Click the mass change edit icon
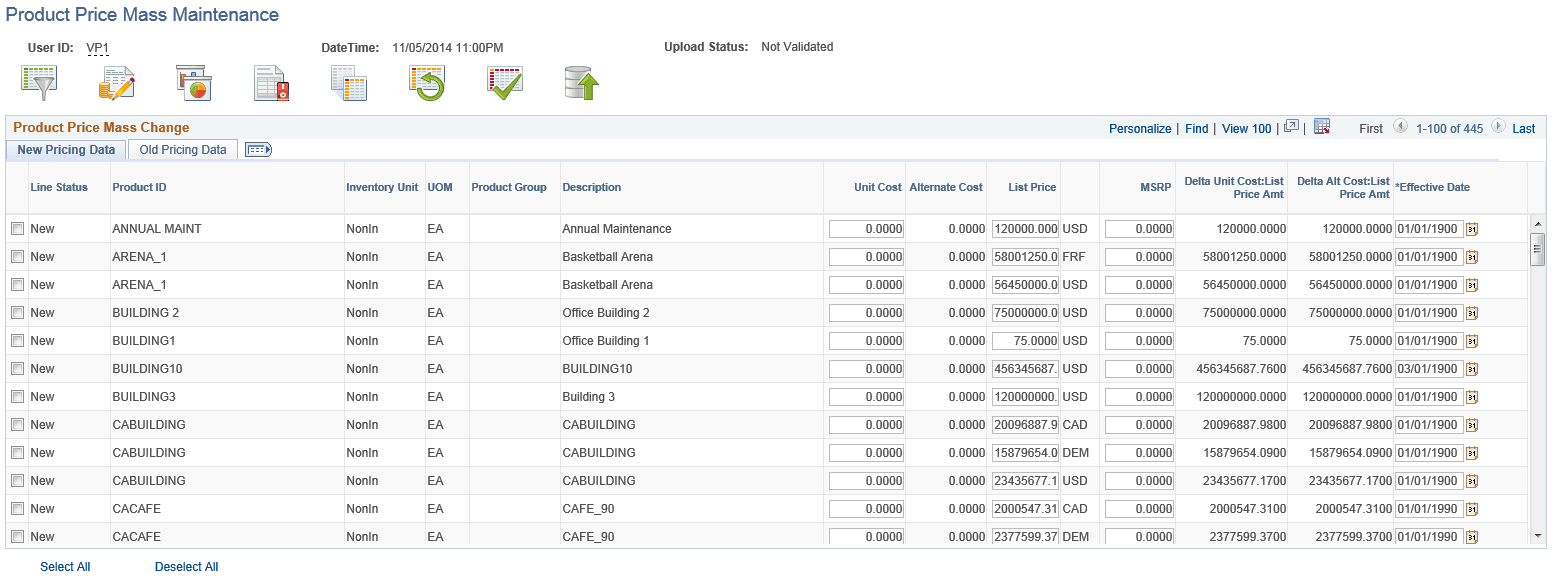Screen dimensions: 1557x578 pos(117,82)
